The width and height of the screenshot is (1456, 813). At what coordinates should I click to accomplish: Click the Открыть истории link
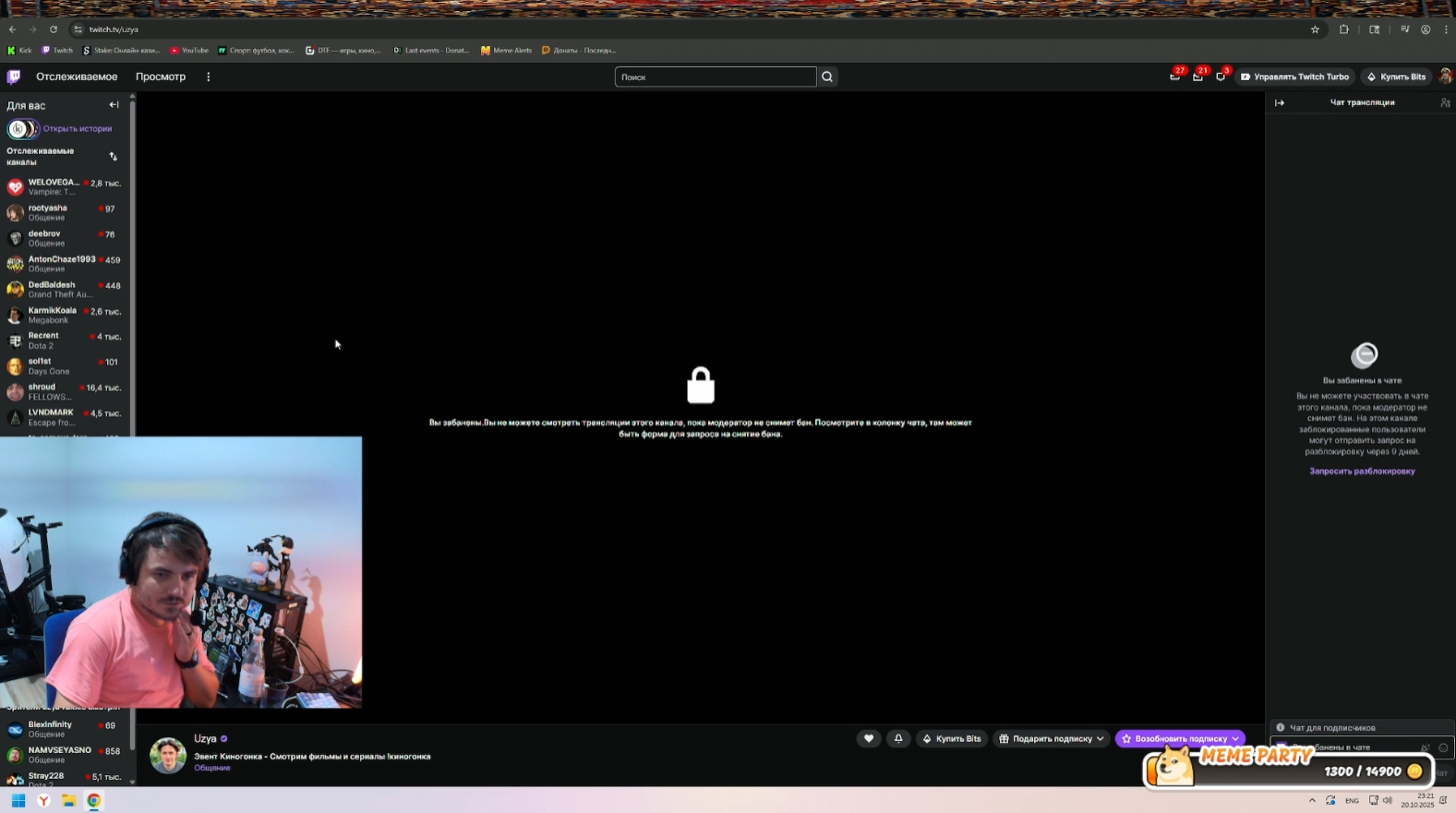click(x=78, y=129)
